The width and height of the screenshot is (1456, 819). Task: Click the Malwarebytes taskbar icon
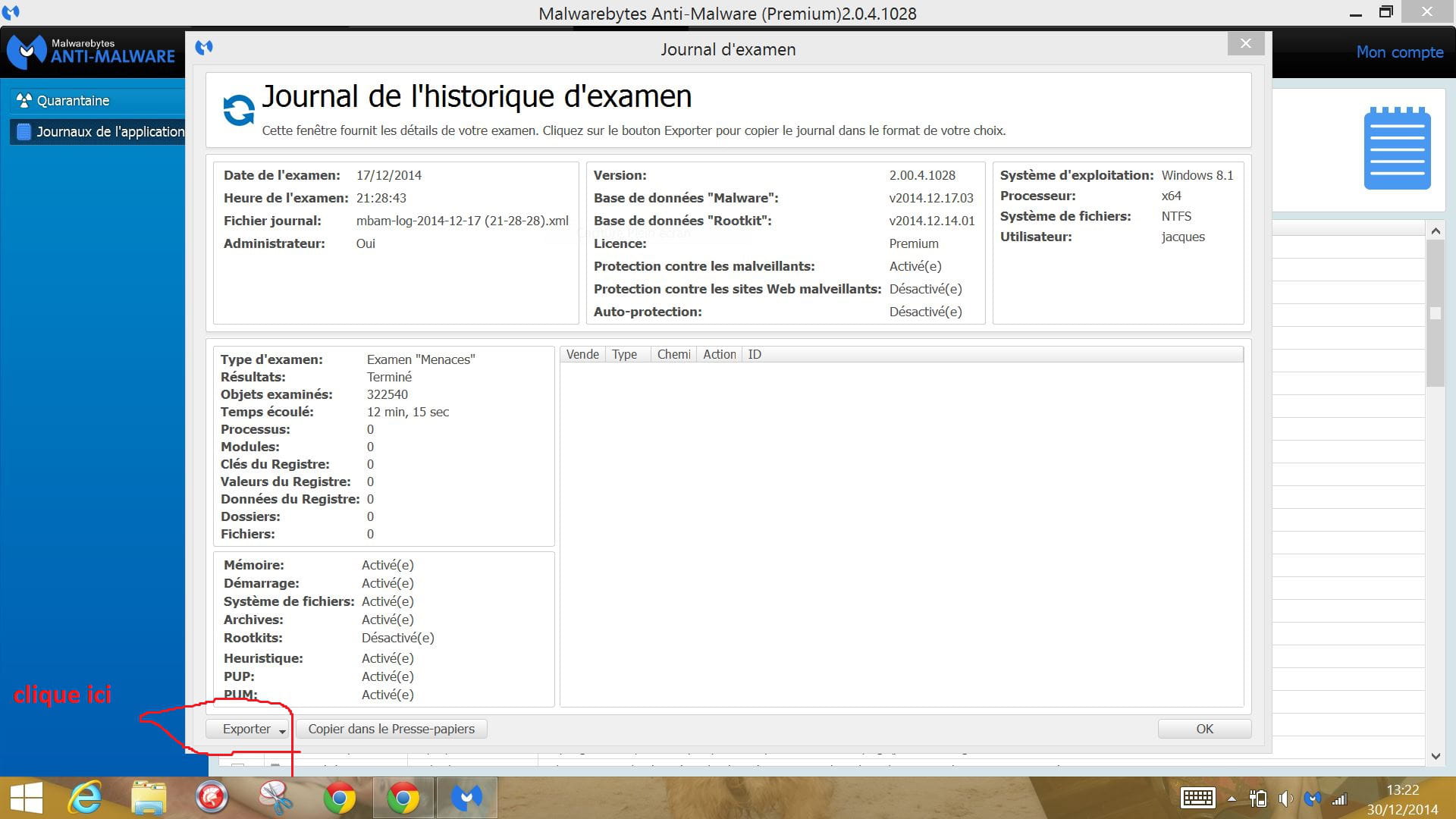click(466, 797)
